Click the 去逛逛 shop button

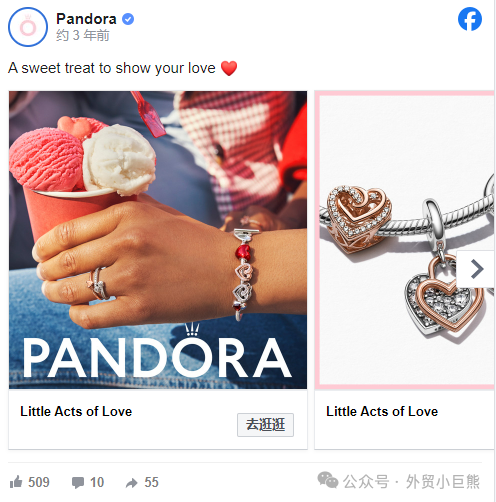[x=265, y=425]
